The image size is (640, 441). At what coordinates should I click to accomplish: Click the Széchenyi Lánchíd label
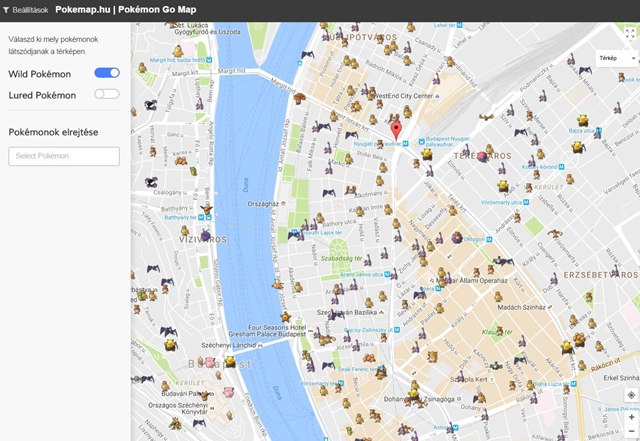pyautogui.click(x=229, y=345)
